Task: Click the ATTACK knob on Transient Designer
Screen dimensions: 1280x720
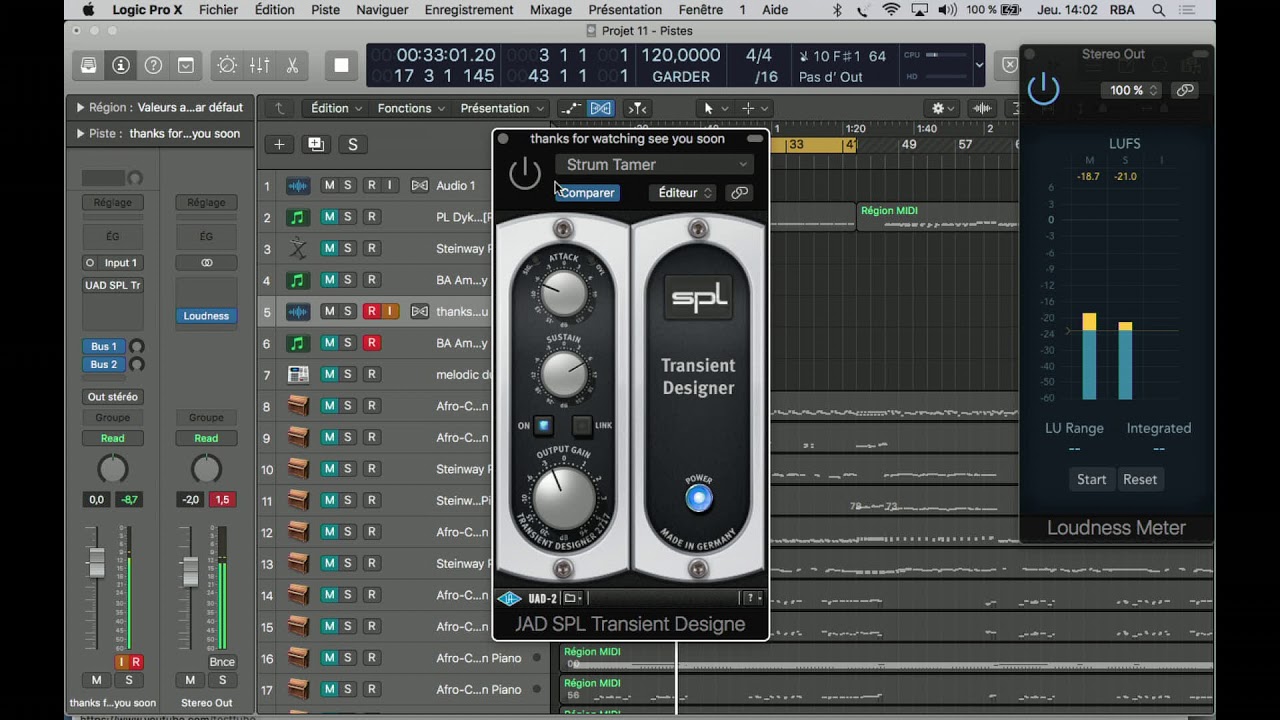Action: 564,293
